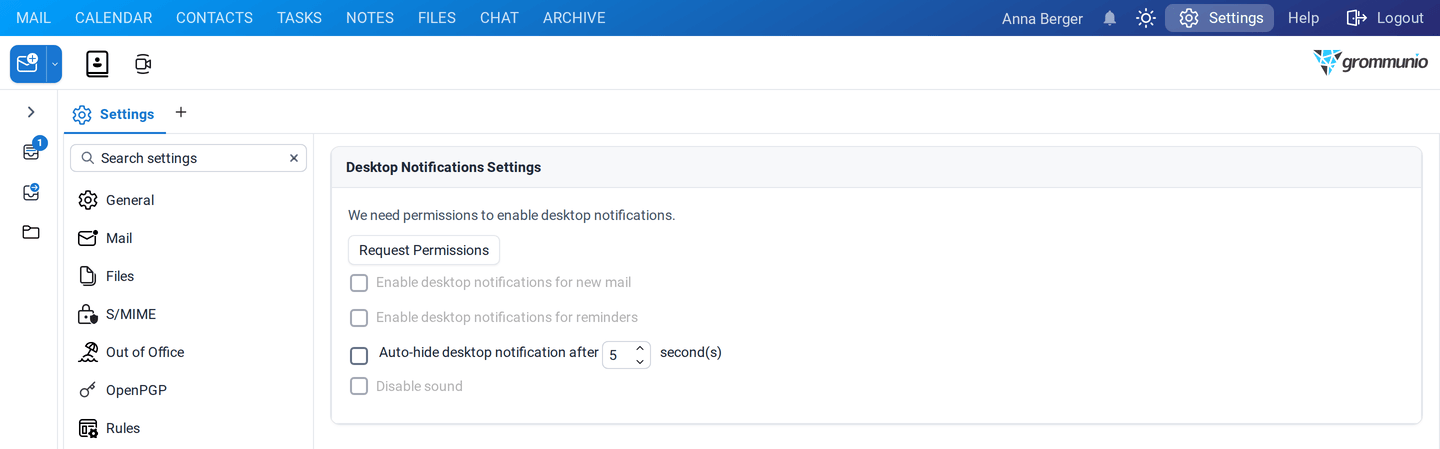Select S/MIME settings category
Viewport: 1440px width, 449px height.
pyautogui.click(x=188, y=314)
